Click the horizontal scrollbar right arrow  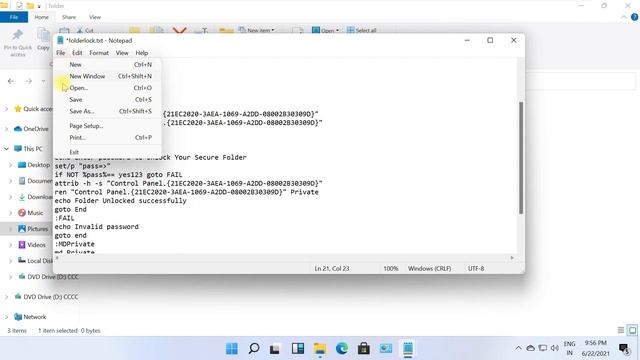click(512, 258)
